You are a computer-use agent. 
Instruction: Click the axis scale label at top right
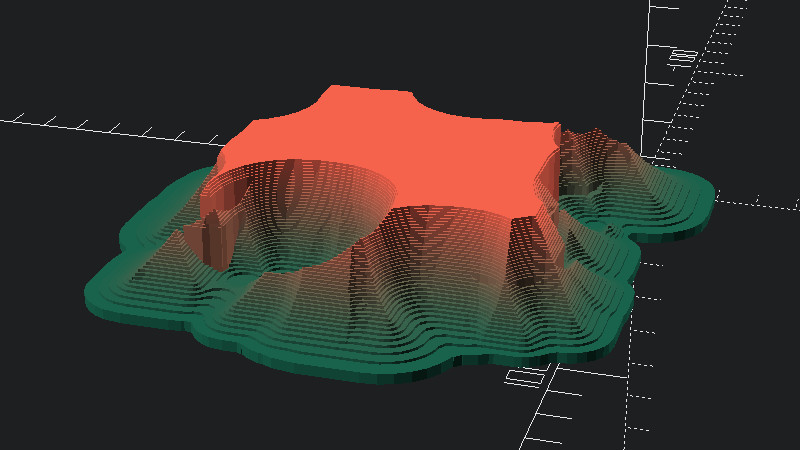683,57
